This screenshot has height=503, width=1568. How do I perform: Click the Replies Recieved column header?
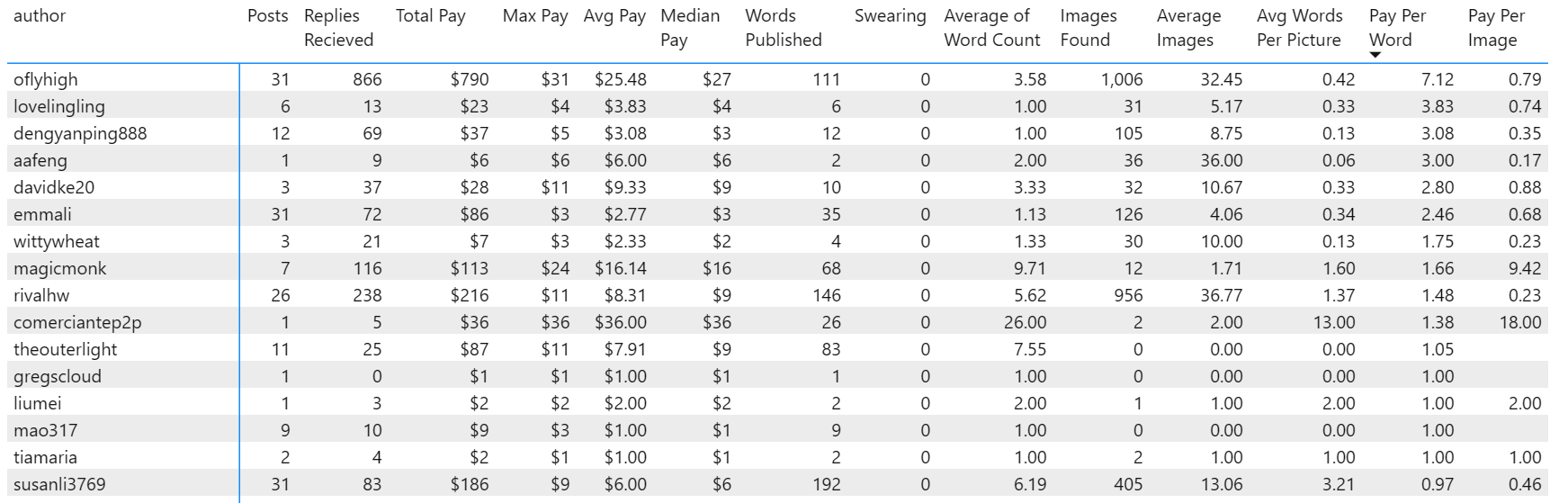point(338,28)
